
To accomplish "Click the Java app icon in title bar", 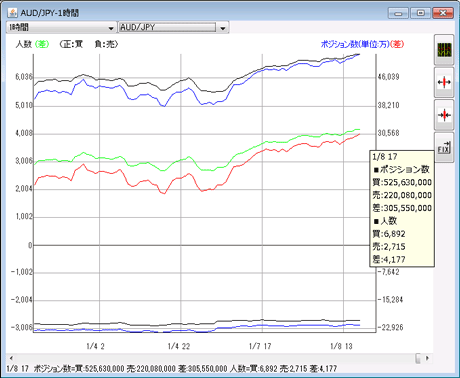I will coord(13,13).
